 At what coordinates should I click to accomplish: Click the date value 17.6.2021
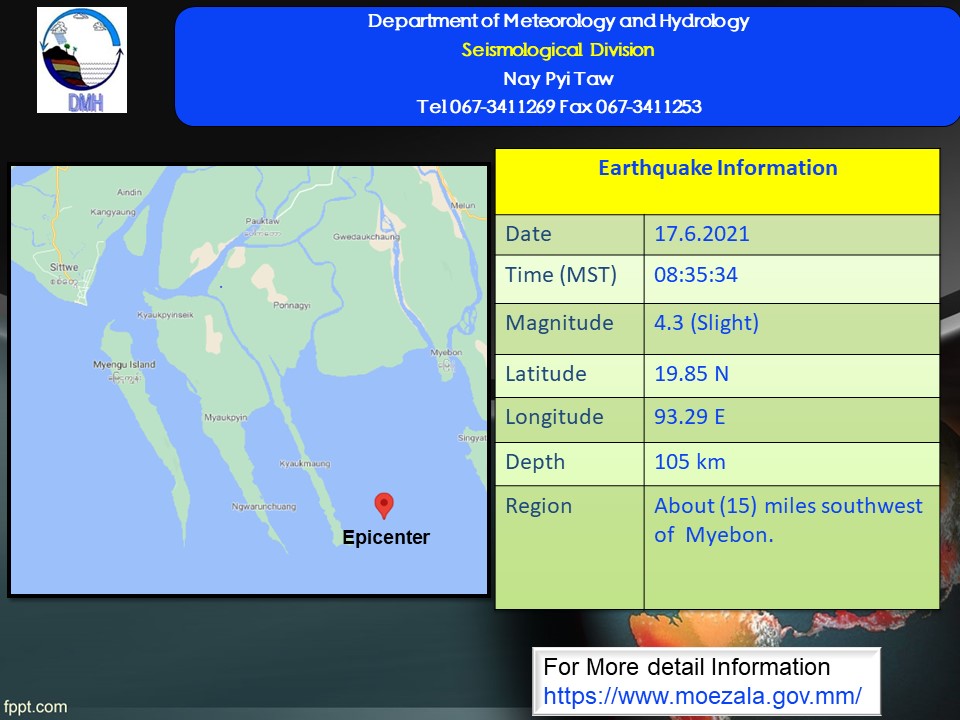point(701,235)
